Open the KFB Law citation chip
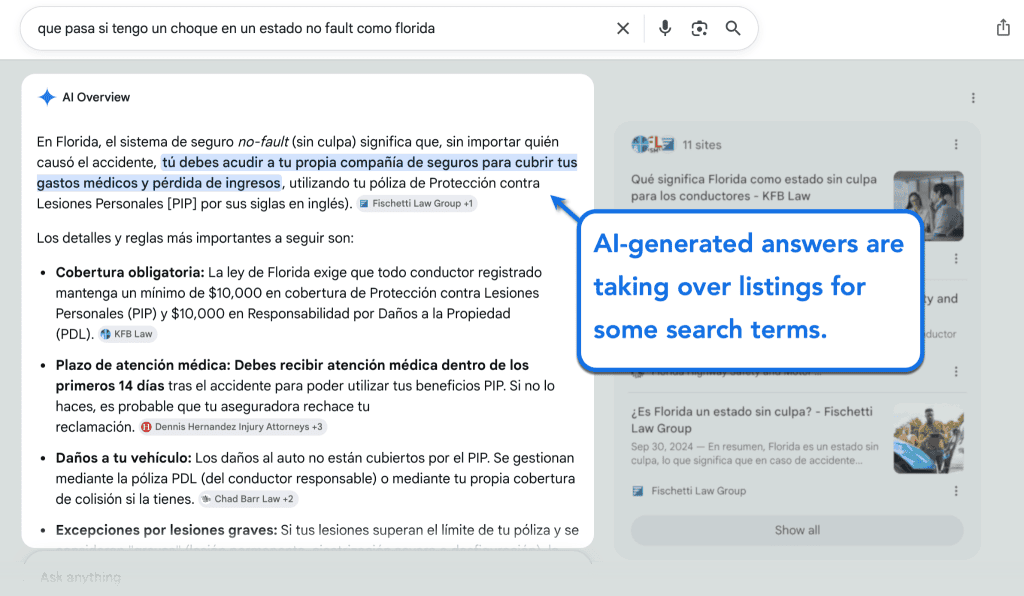This screenshot has width=1024, height=596. point(127,334)
